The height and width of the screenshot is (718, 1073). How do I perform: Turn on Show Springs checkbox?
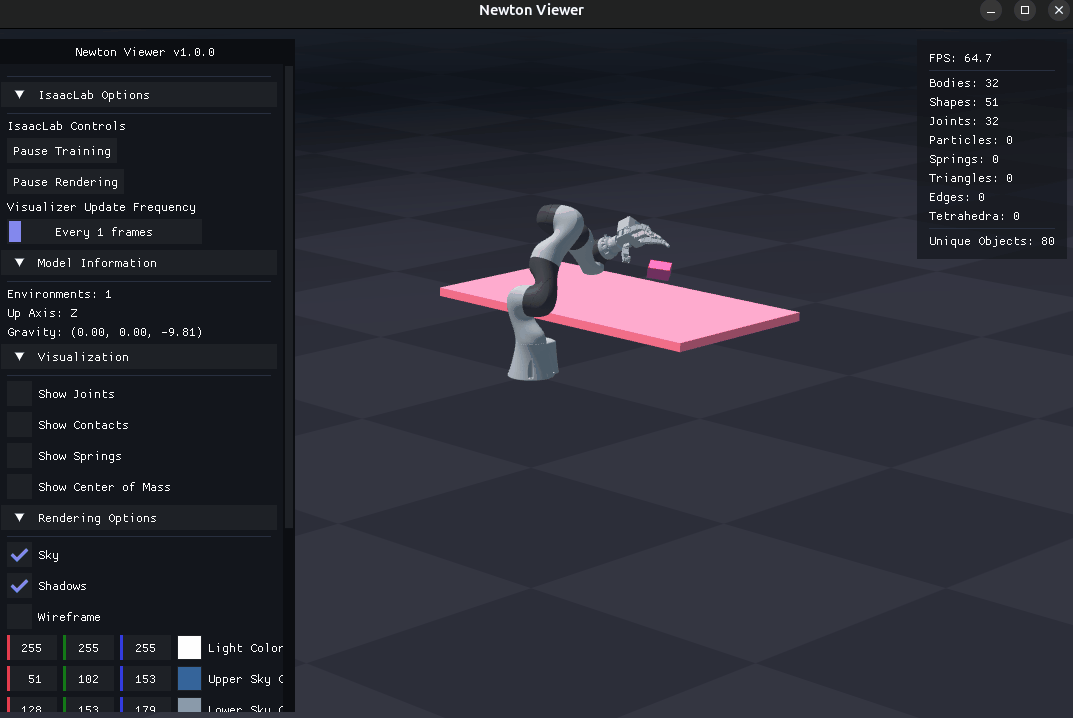20,456
